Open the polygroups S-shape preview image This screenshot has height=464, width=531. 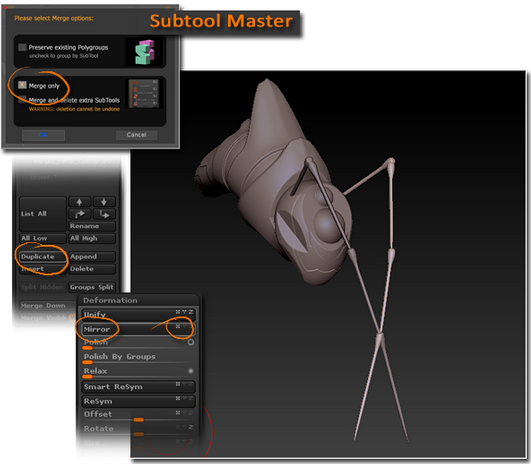(x=145, y=52)
